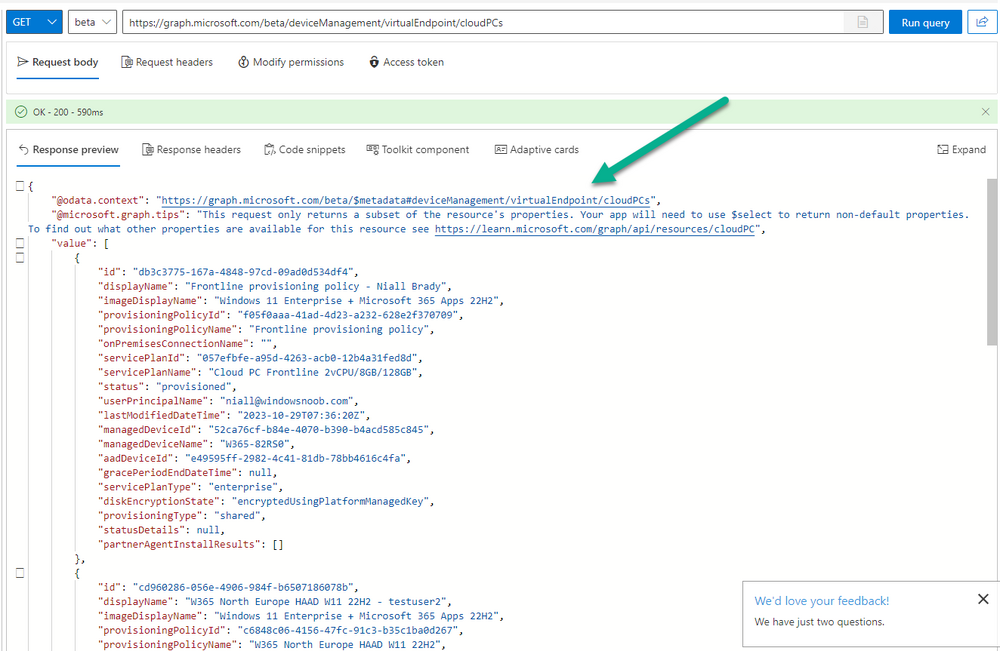Screen dimensions: 1000x651
Task: Click the id value "db3c3775-167a-4848-97cd-09ad0d534df4"
Action: click(x=242, y=272)
